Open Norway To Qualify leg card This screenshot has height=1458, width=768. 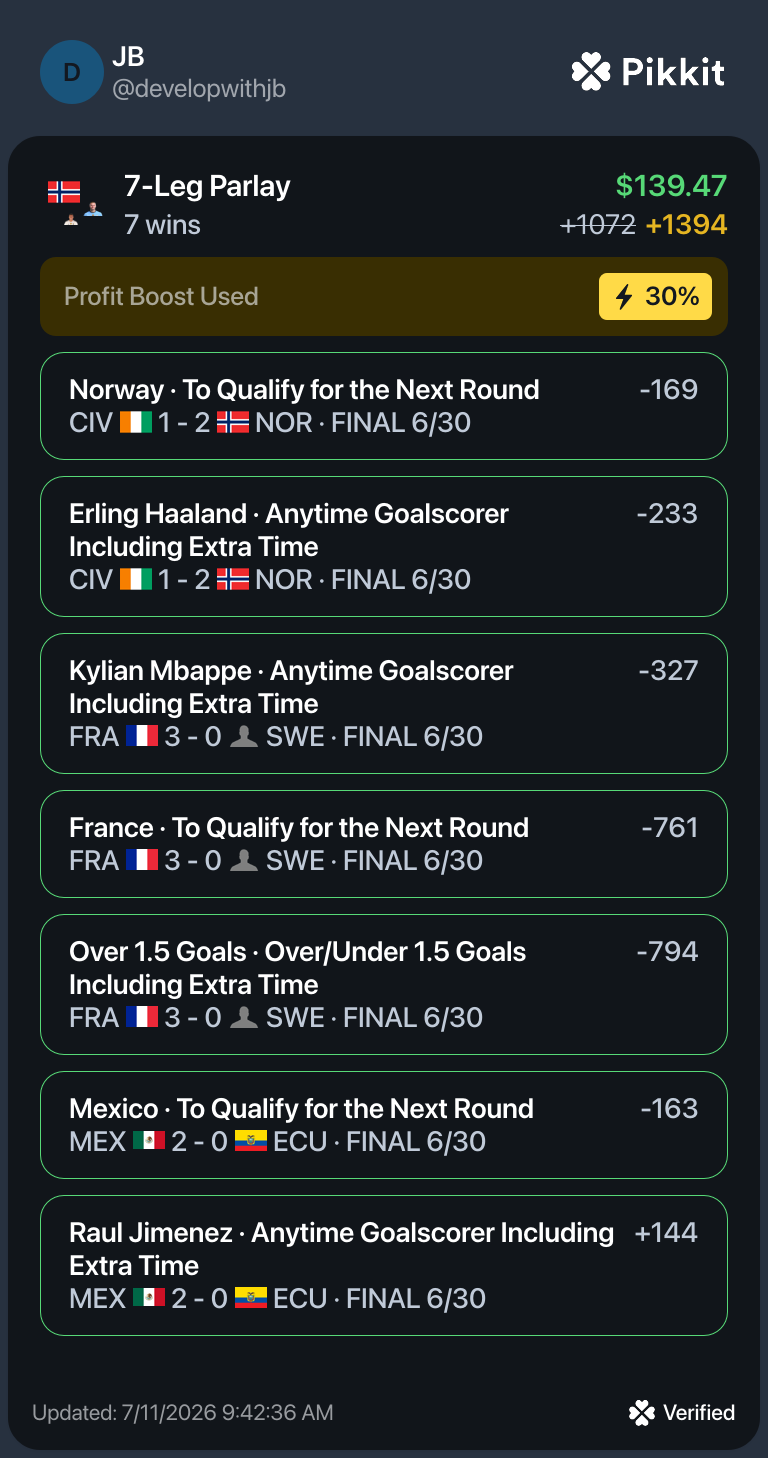[x=384, y=406]
